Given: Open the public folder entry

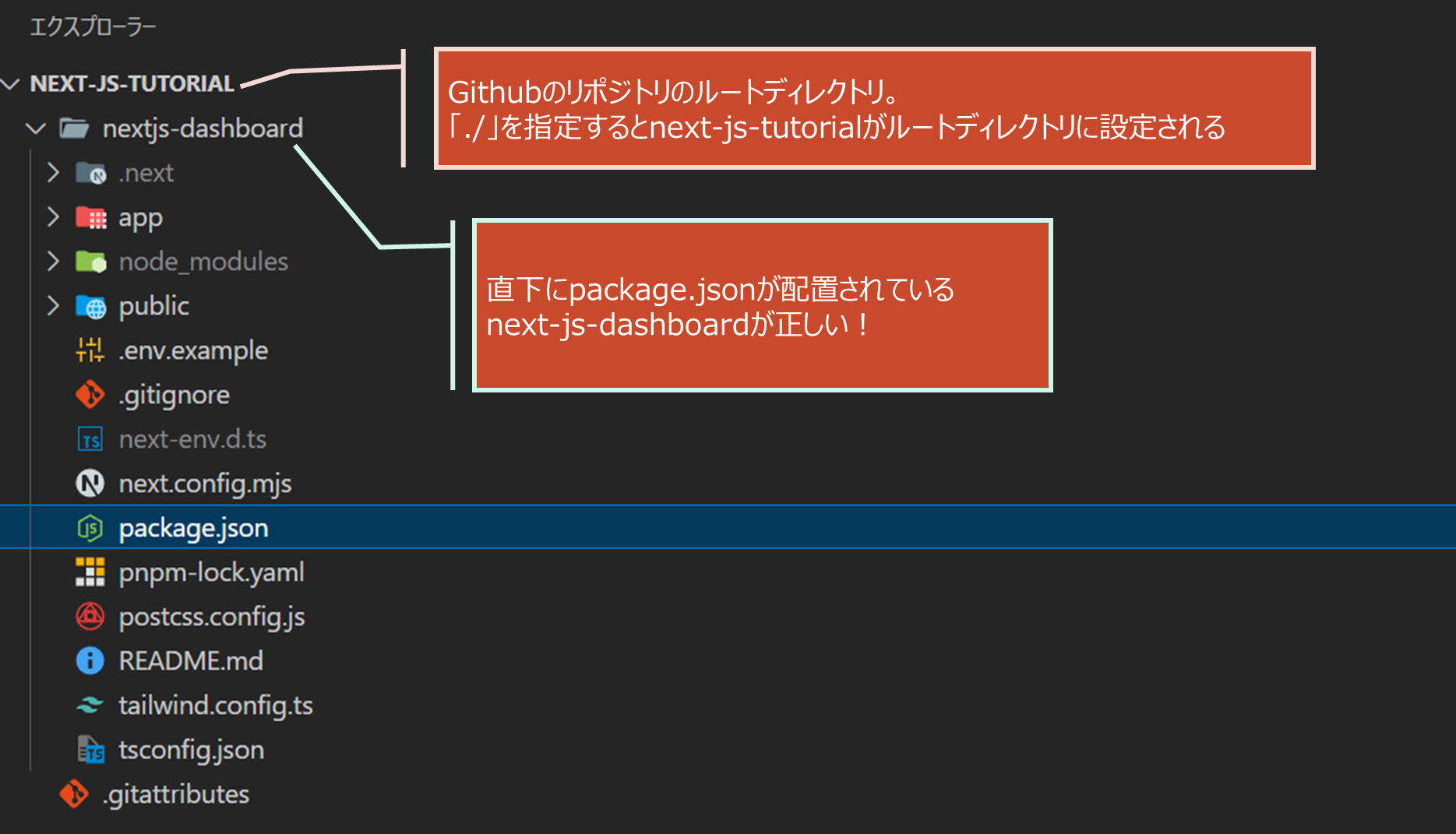Looking at the screenshot, I should [153, 306].
